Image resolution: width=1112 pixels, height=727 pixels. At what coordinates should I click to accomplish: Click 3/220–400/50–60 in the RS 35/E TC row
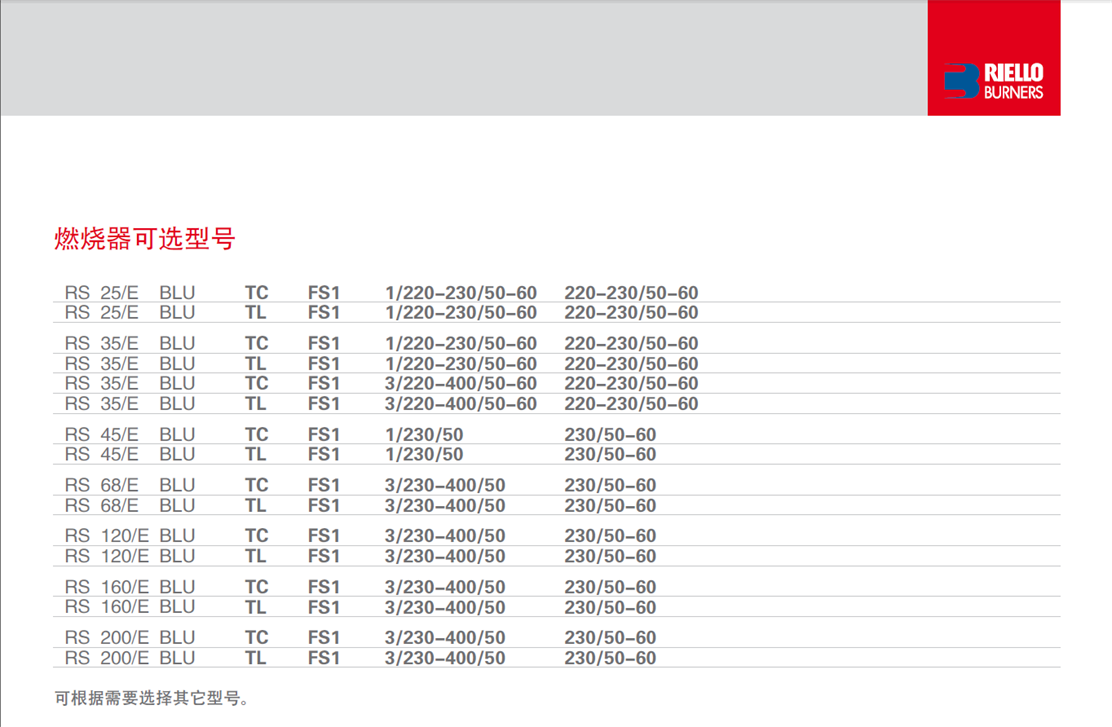point(461,384)
